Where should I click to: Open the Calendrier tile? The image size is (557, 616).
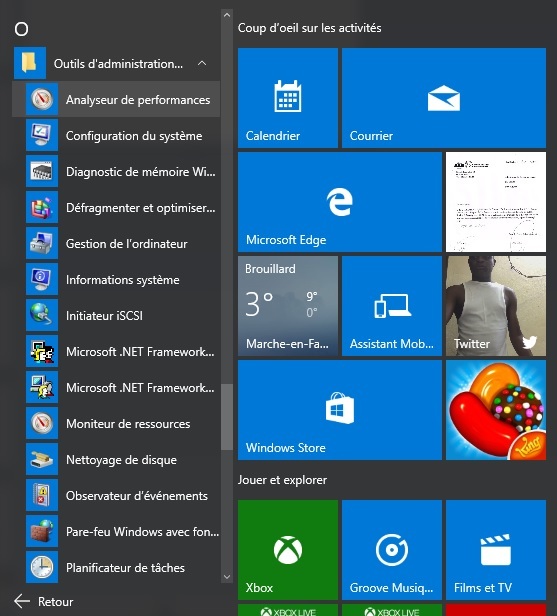[288, 98]
